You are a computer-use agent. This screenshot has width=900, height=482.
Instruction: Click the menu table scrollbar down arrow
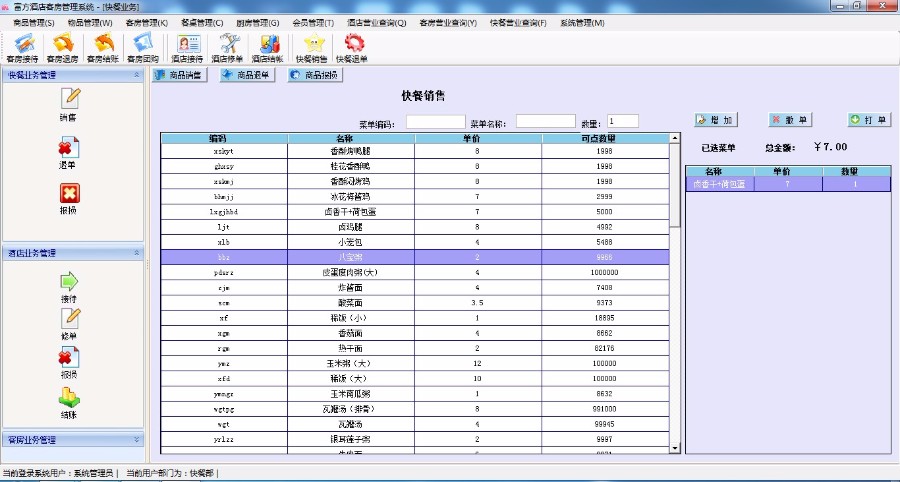click(675, 448)
